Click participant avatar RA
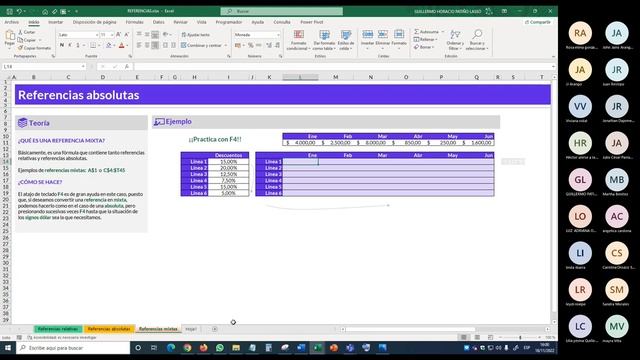Screen dimensions: 640x360 [580, 33]
